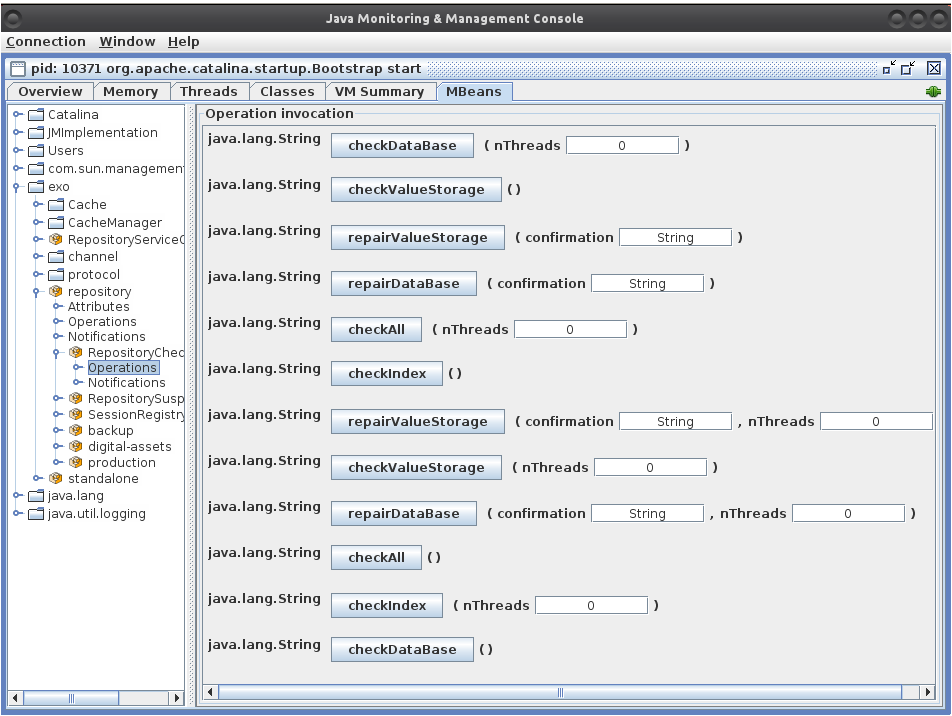Click the CacheManager folder icon
952x716 pixels.
[x=56, y=223]
